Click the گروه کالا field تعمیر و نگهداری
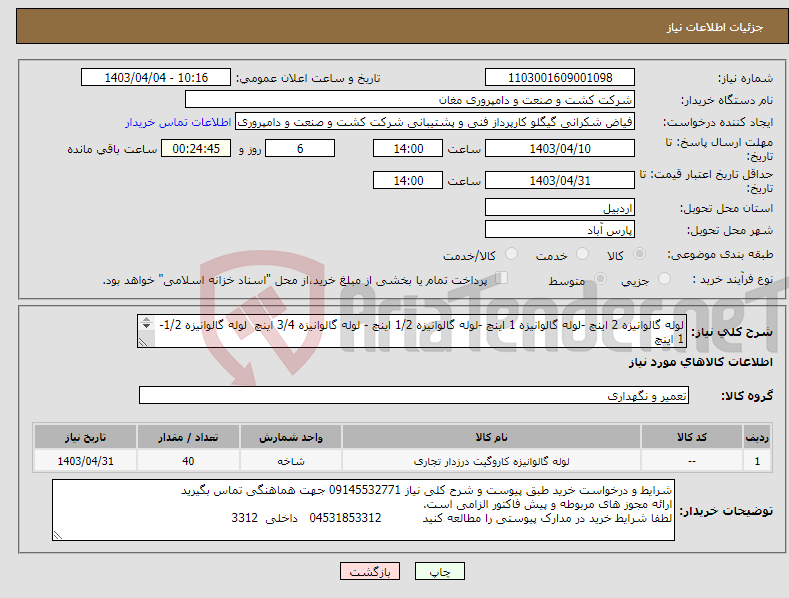Screen dimensions: 789x598 coord(414,396)
